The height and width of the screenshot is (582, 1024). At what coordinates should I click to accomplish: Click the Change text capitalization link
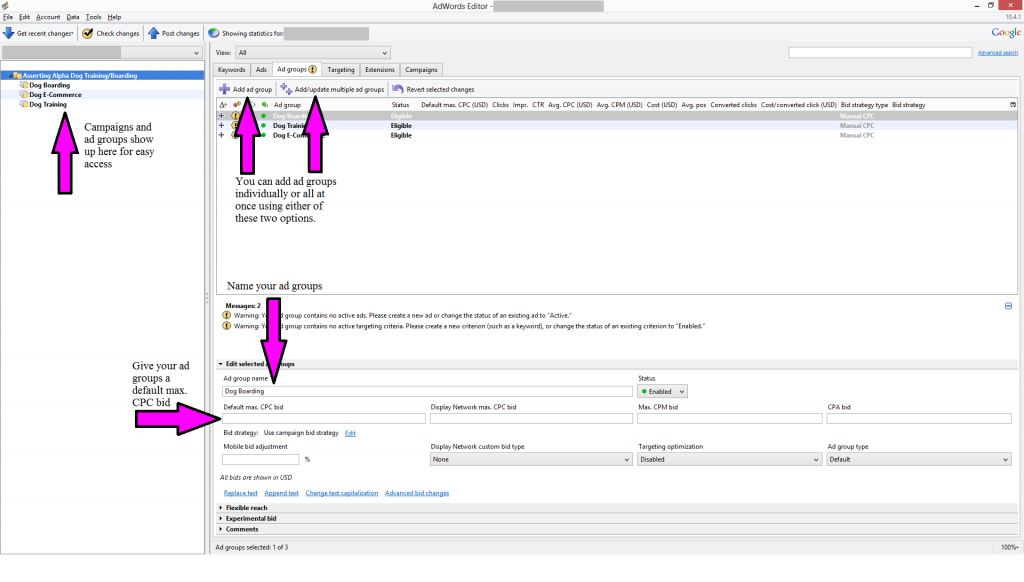(342, 493)
